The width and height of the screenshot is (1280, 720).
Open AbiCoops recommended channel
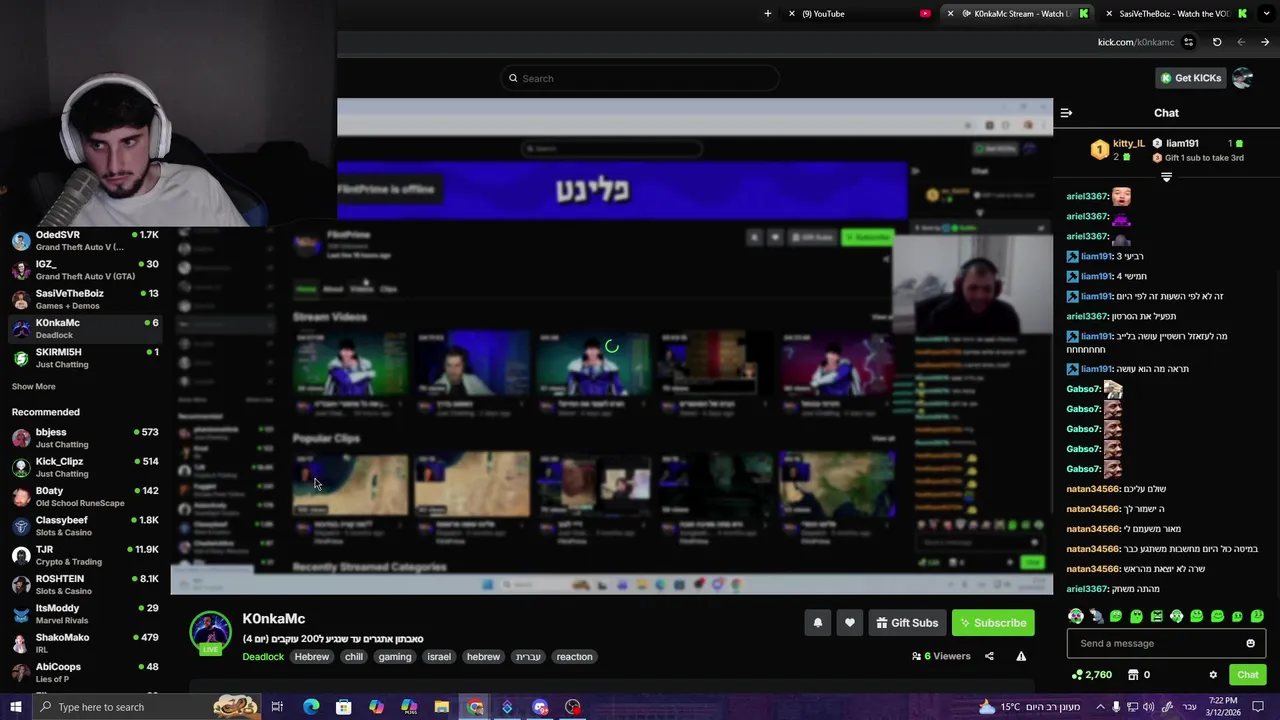click(x=85, y=672)
